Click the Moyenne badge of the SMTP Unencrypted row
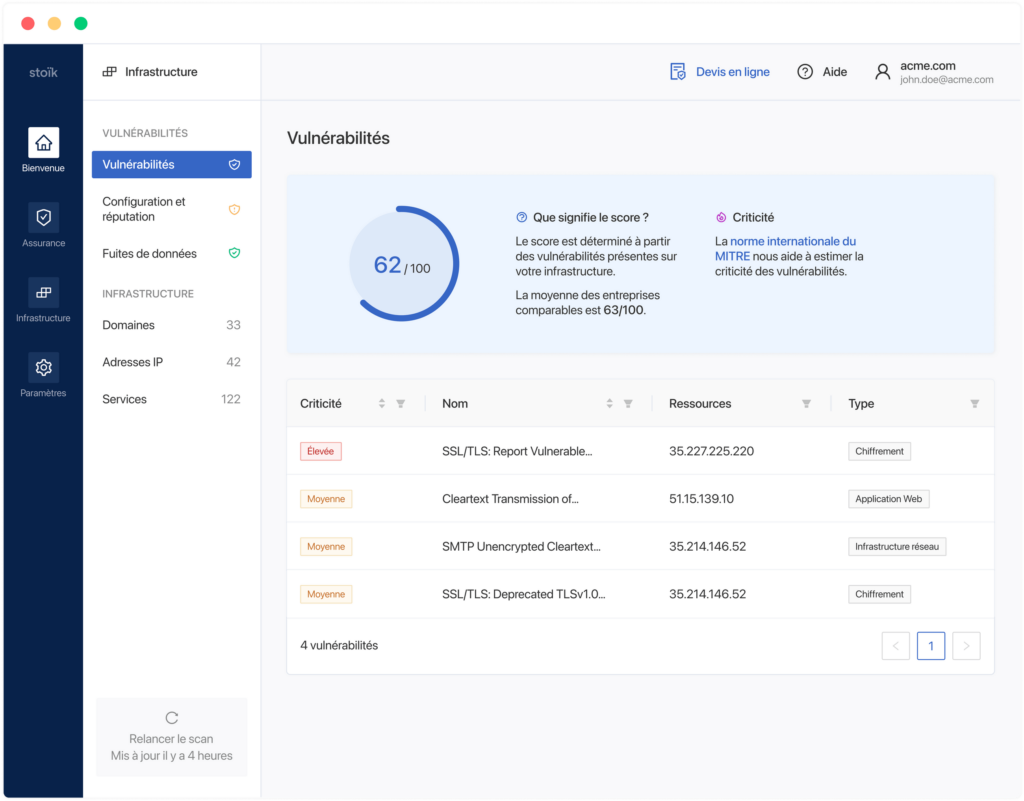 [x=326, y=546]
